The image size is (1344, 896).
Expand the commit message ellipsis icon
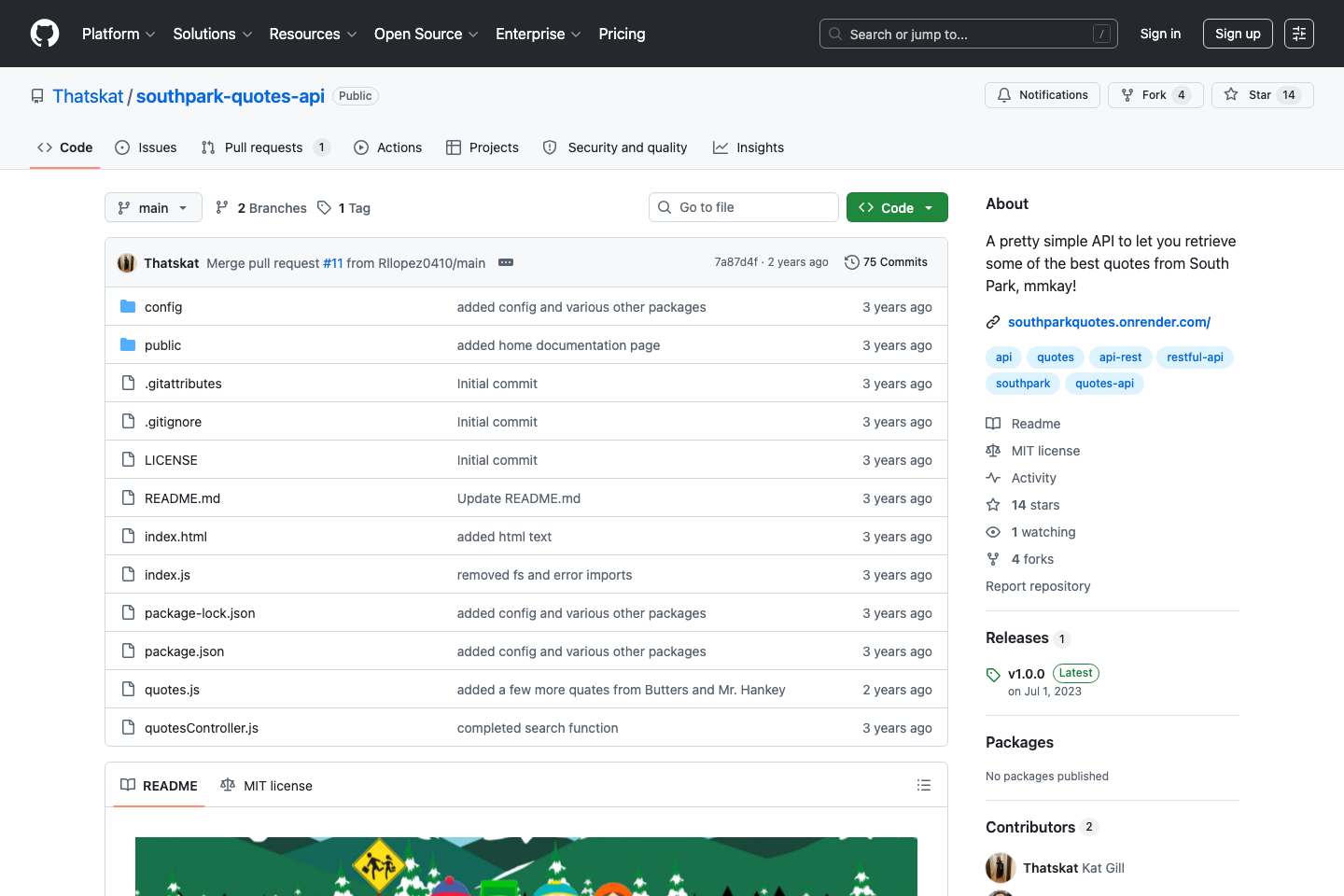(506, 262)
